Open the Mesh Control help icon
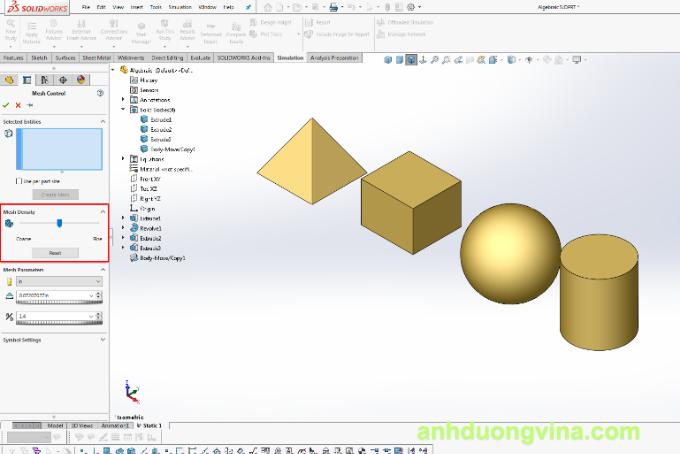 (x=100, y=93)
